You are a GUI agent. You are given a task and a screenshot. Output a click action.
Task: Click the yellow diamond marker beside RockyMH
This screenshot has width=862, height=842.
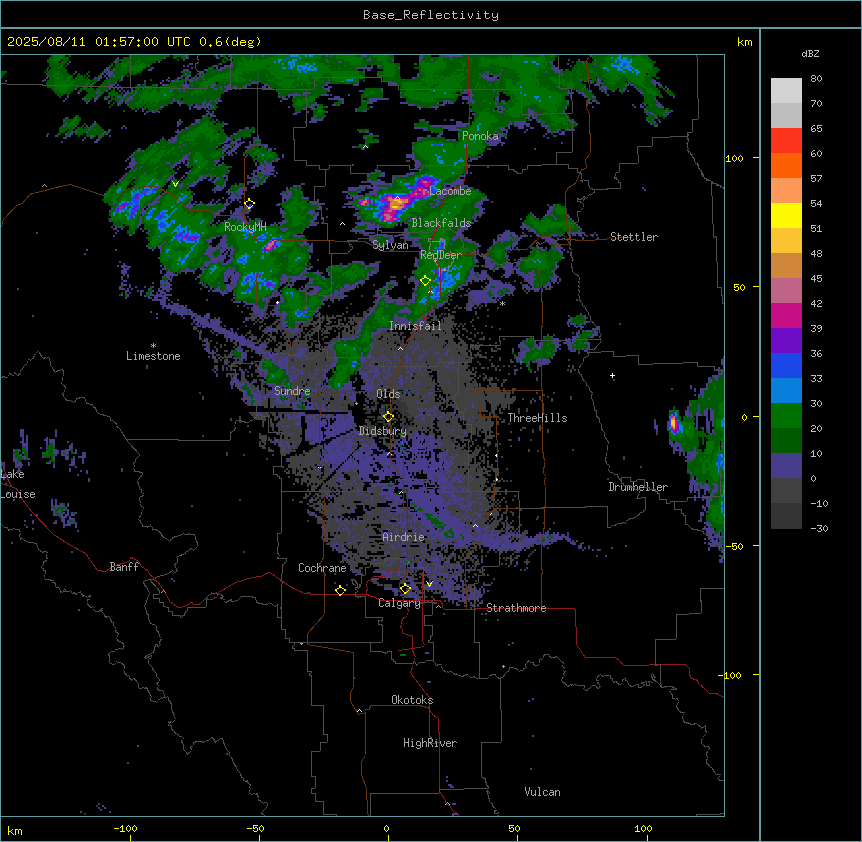click(x=250, y=204)
